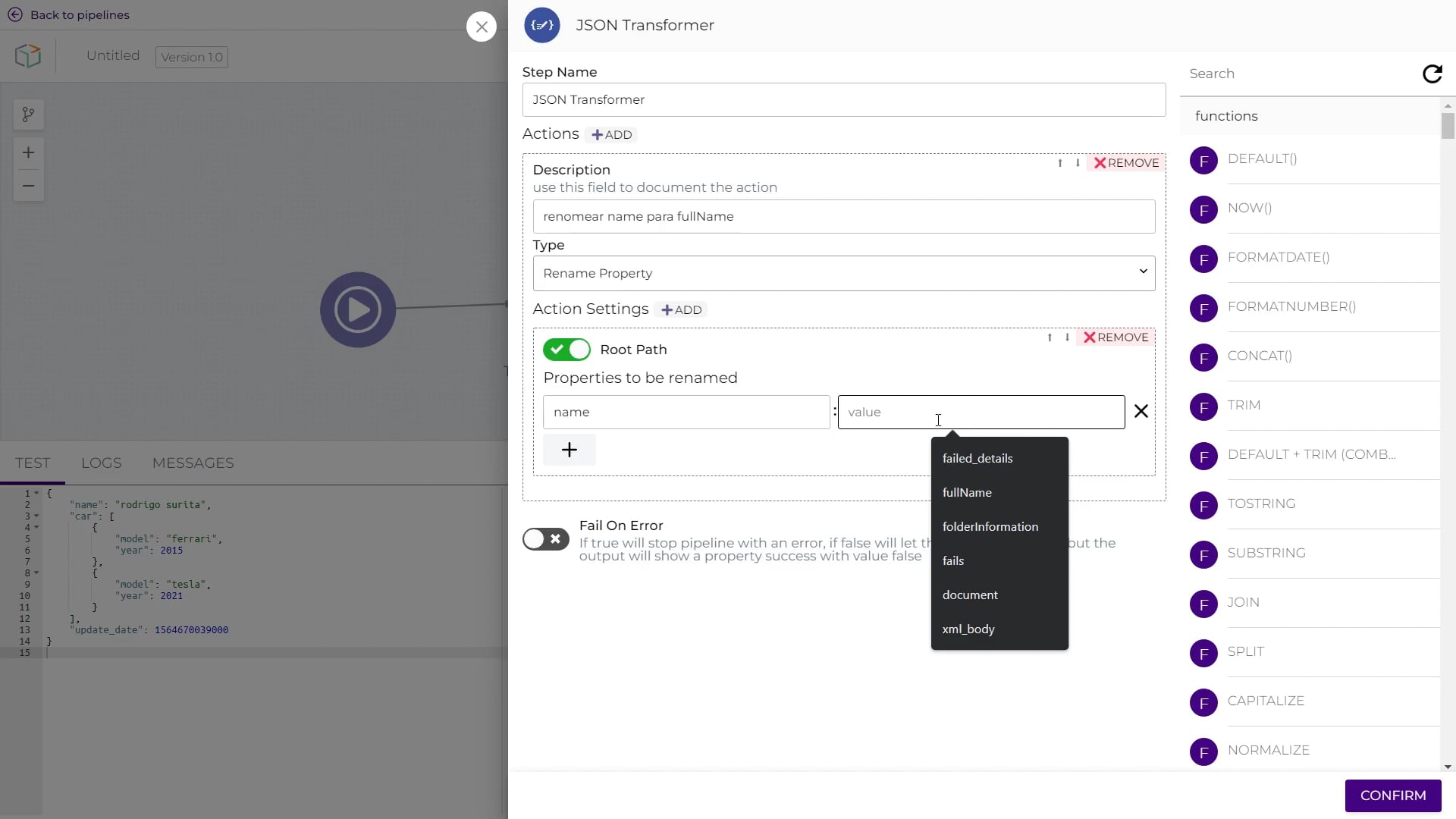Move the Root Path setting down with the arrow
Screen dimensions: 1456x819
1068,337
